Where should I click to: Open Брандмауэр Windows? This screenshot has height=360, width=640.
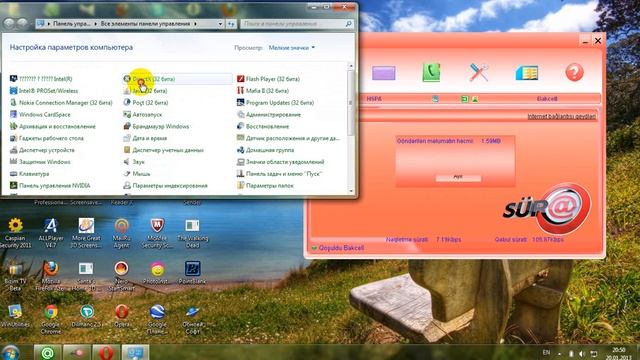click(x=156, y=126)
